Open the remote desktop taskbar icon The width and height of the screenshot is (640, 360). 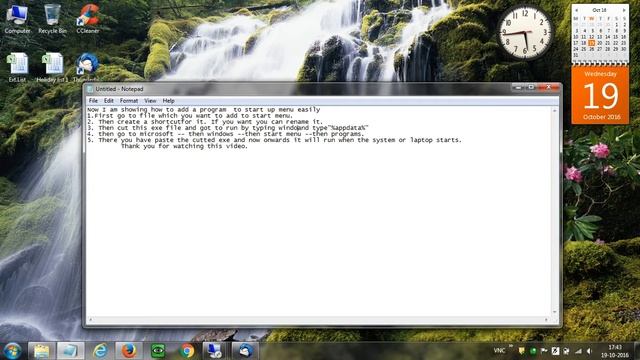(x=215, y=351)
